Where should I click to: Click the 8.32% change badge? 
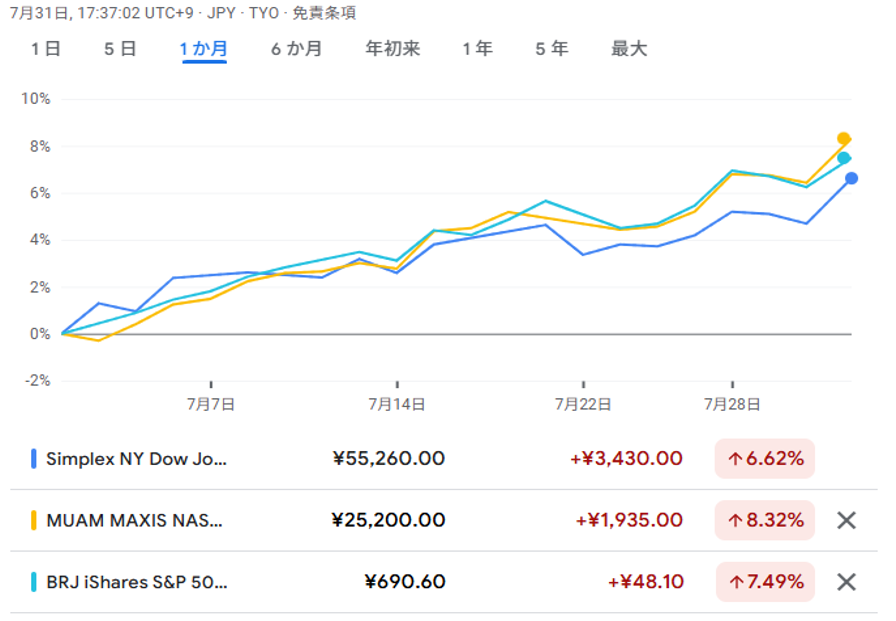[765, 520]
